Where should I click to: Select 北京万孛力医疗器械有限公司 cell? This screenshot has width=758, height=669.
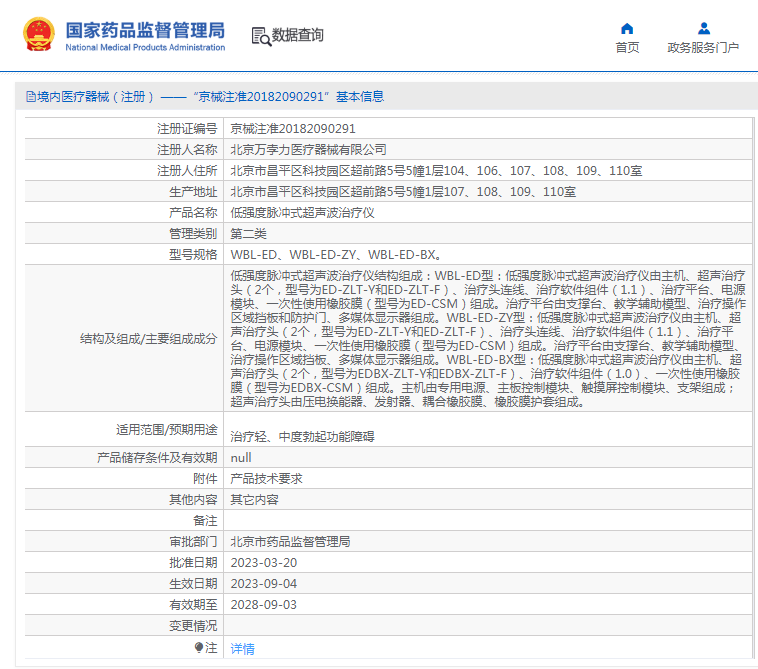pyautogui.click(x=308, y=150)
